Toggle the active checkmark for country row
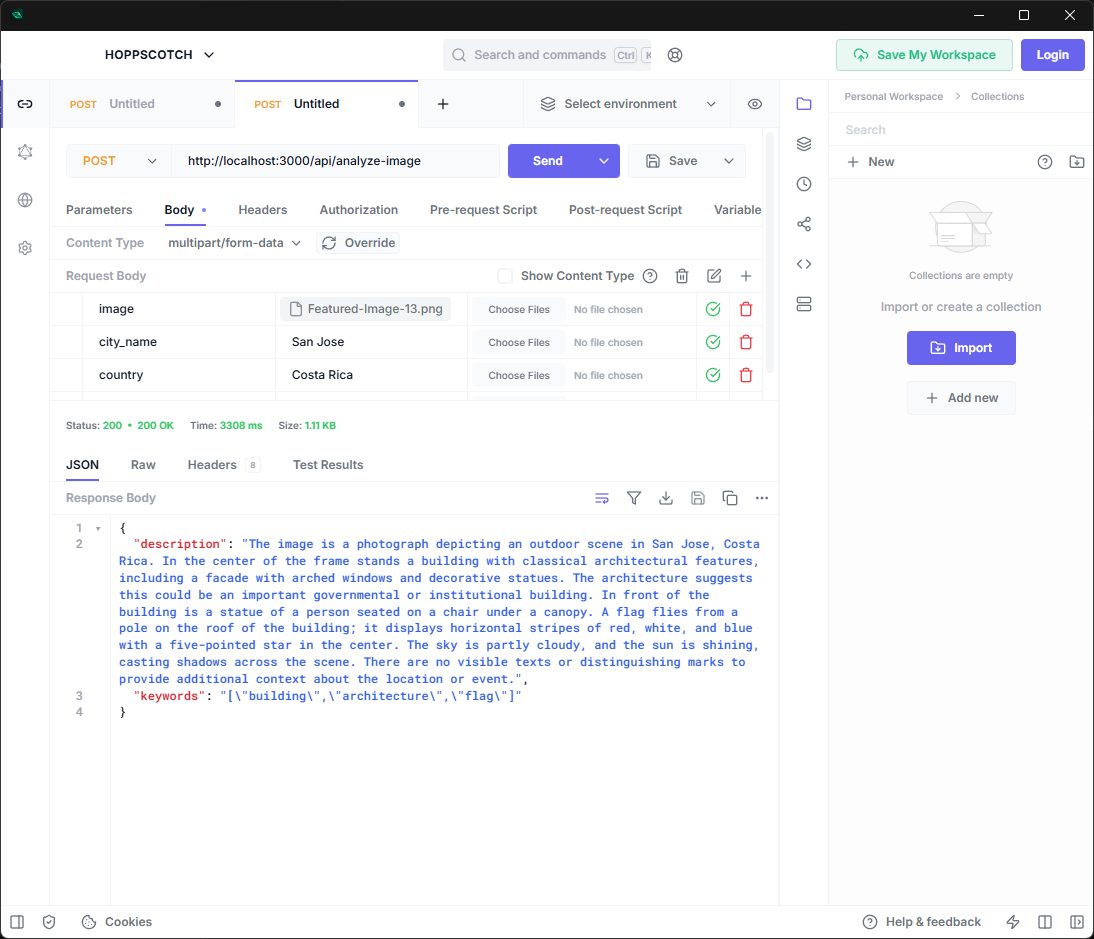Screen dimensions: 1094x939 pyautogui.click(x=713, y=375)
